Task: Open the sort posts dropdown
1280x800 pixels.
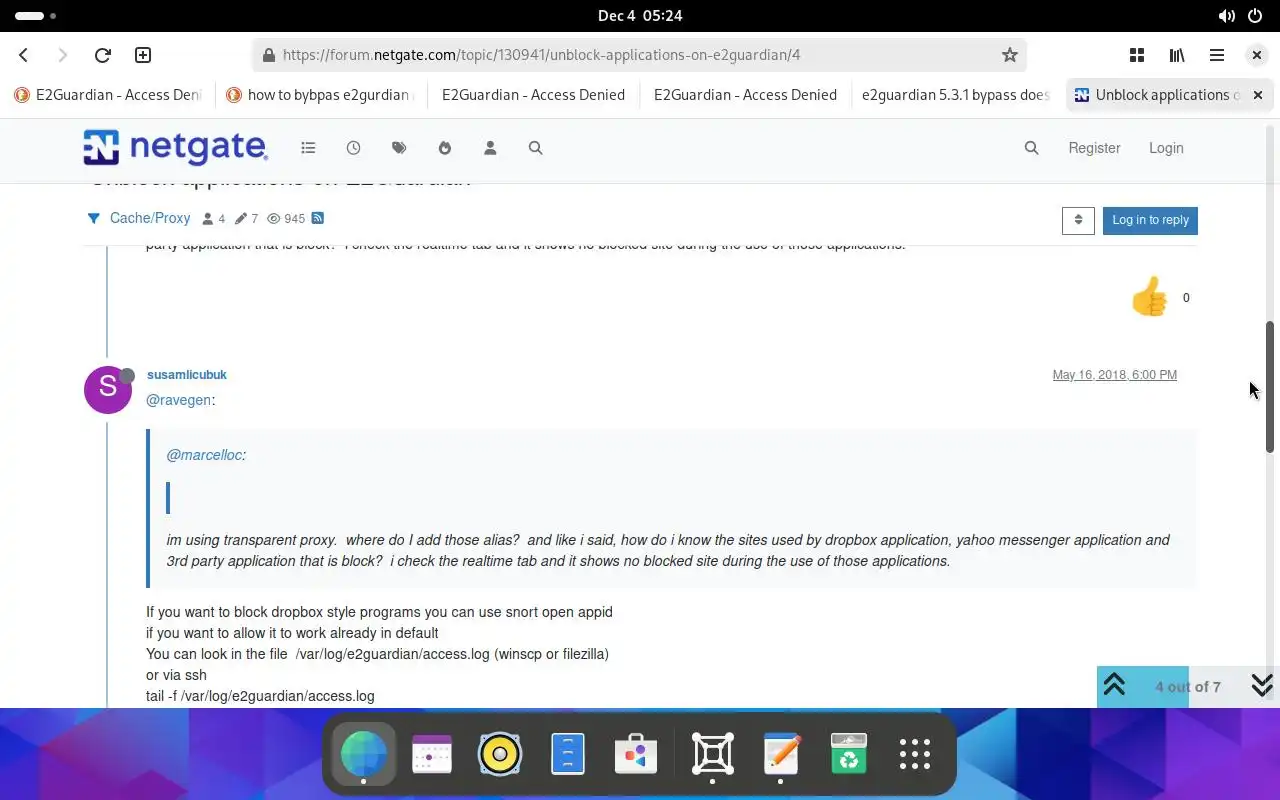Action: click(x=1078, y=220)
